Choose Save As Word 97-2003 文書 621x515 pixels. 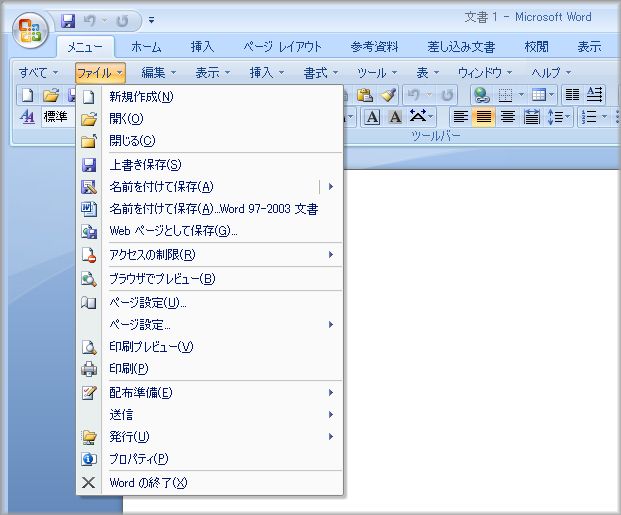coord(210,209)
